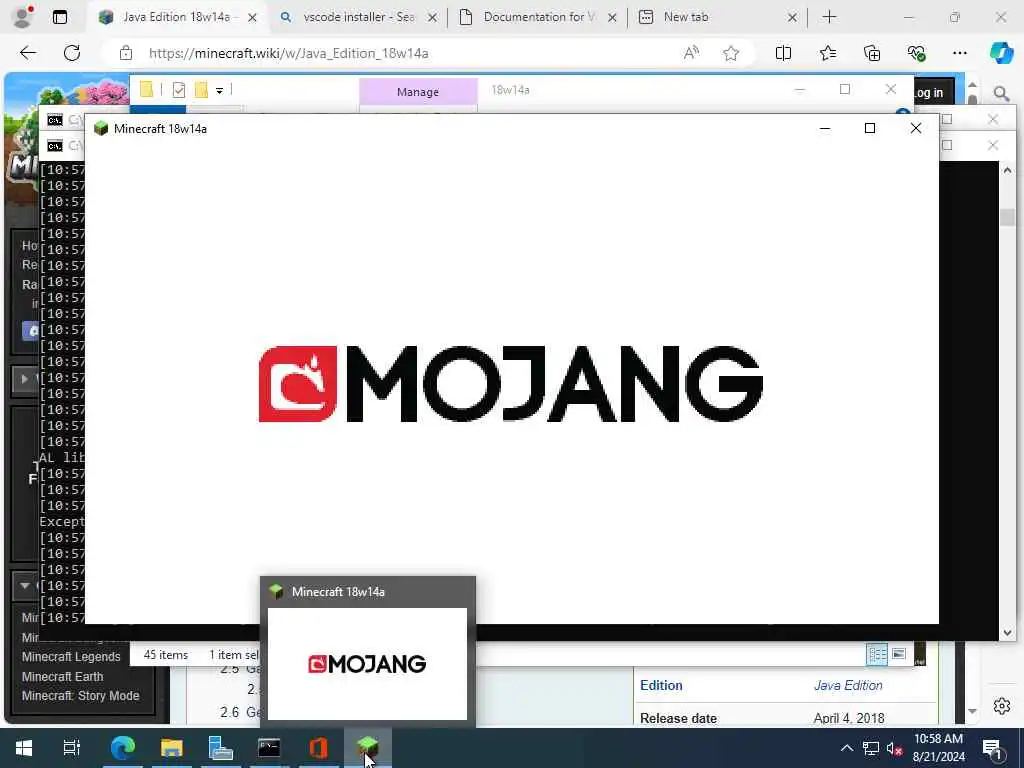Minimize the Minecraft 18w14a window
1024x768 pixels.
[x=825, y=129]
